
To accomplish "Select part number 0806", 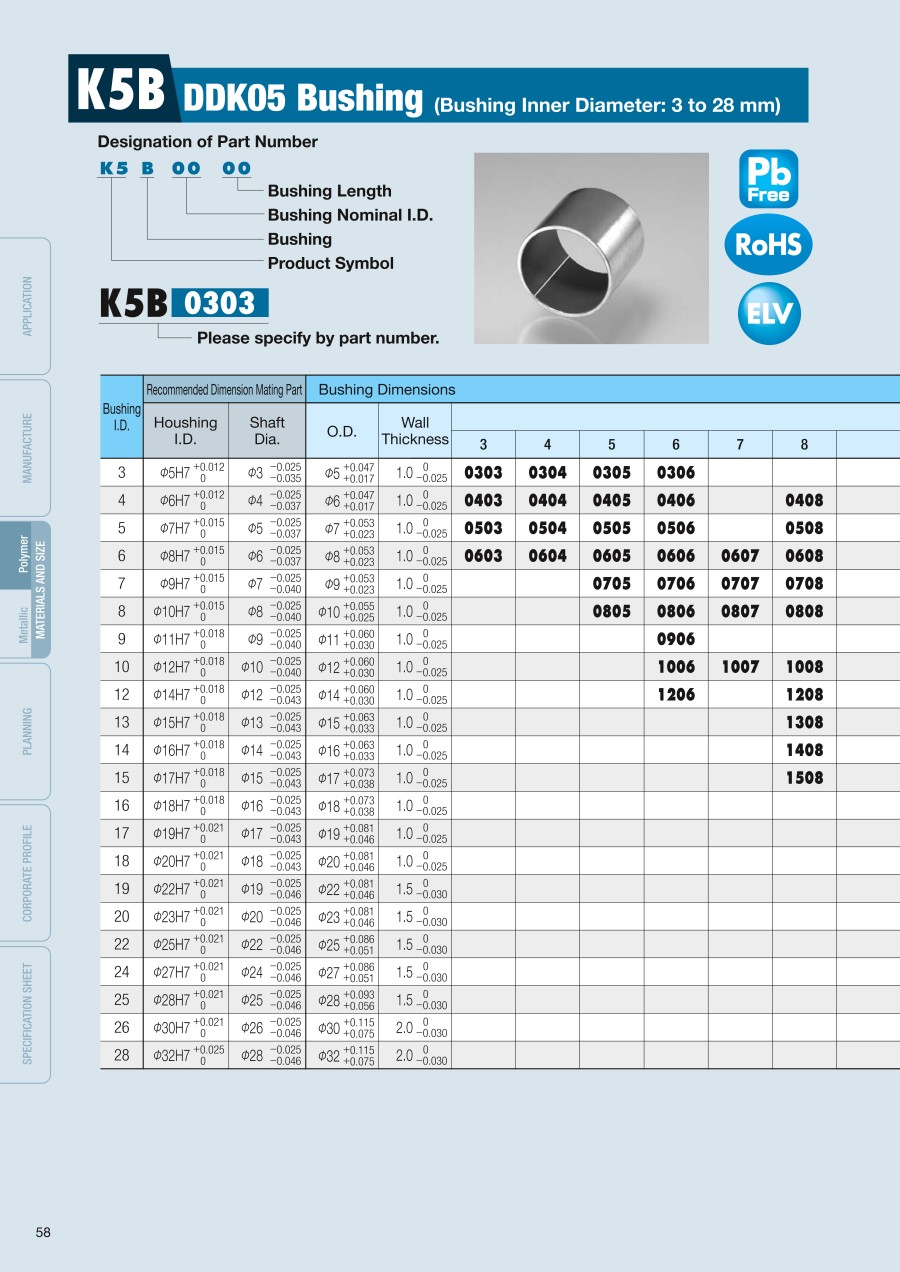I will (676, 612).
